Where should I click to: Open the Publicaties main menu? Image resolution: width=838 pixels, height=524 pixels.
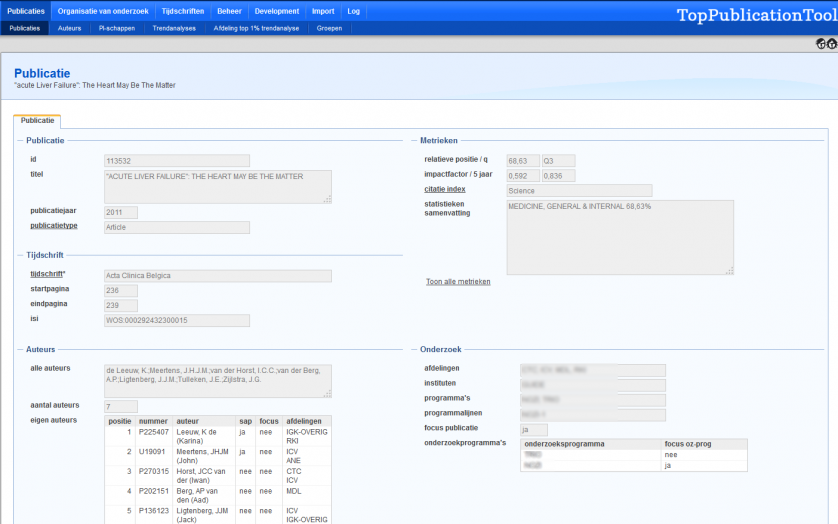(x=26, y=11)
